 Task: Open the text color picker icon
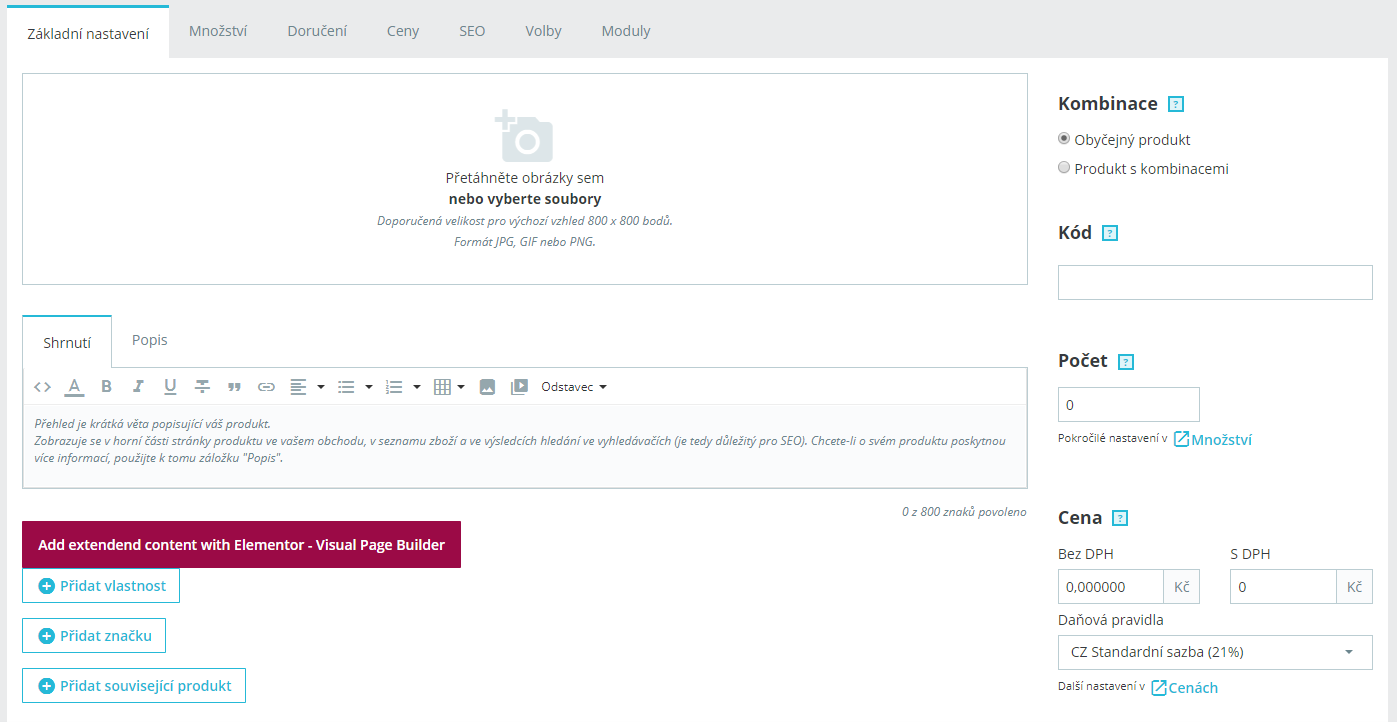74,387
